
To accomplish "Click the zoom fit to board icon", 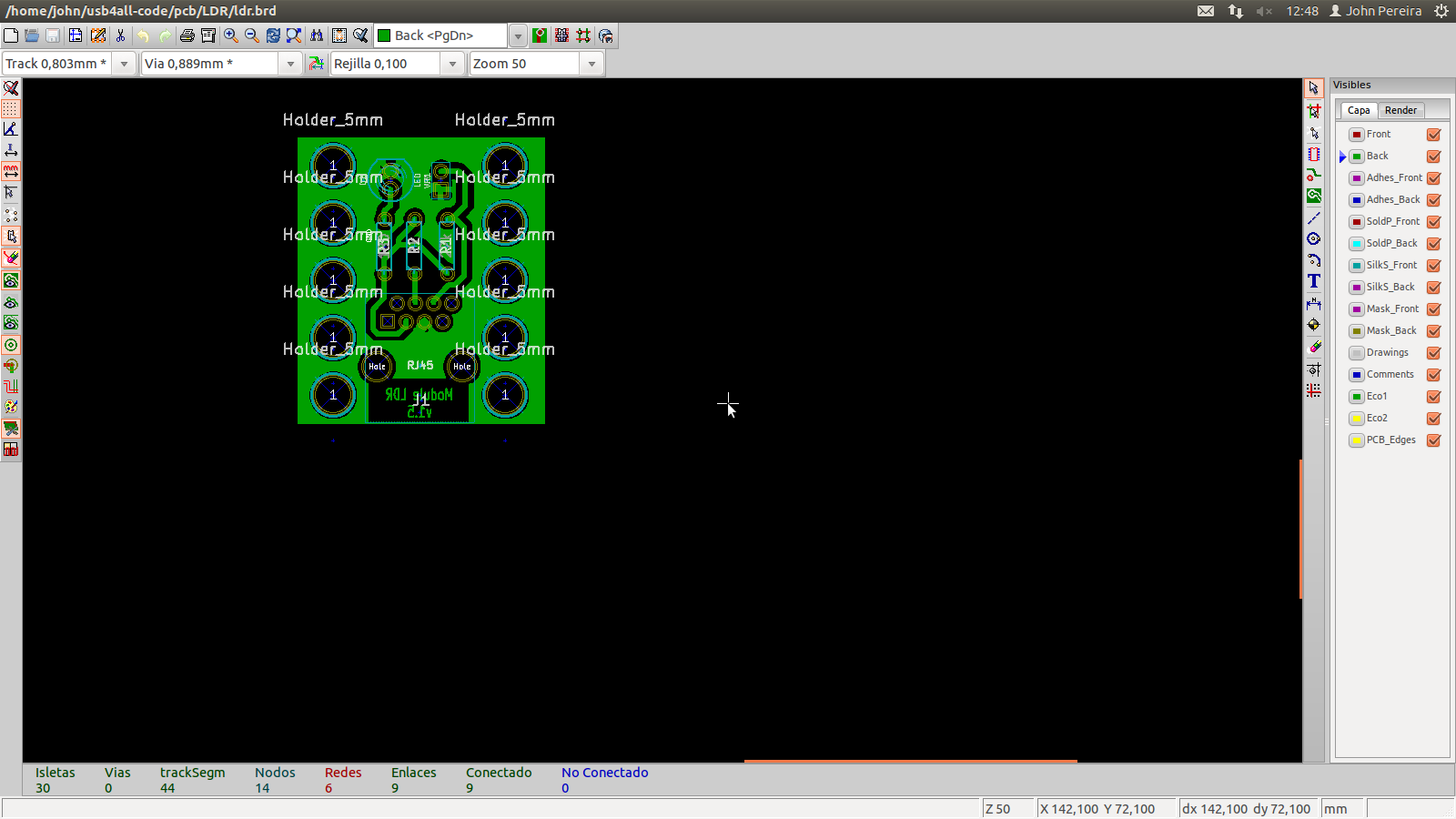I will coord(294,35).
